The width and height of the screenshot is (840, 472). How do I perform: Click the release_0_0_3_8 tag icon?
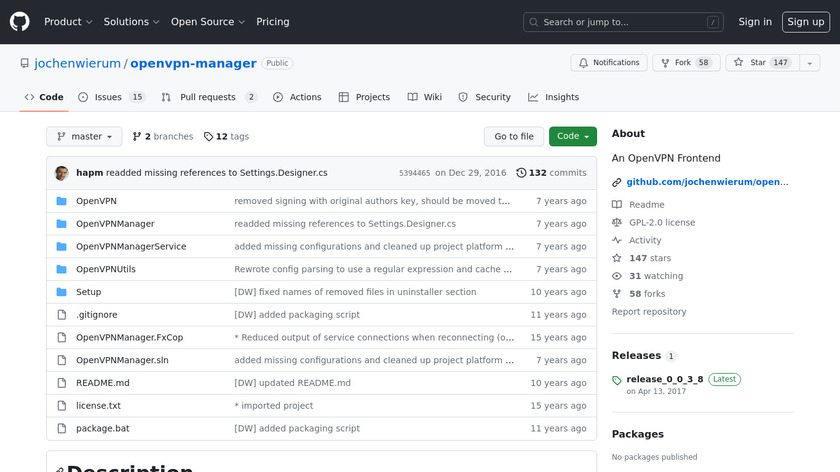(x=617, y=380)
